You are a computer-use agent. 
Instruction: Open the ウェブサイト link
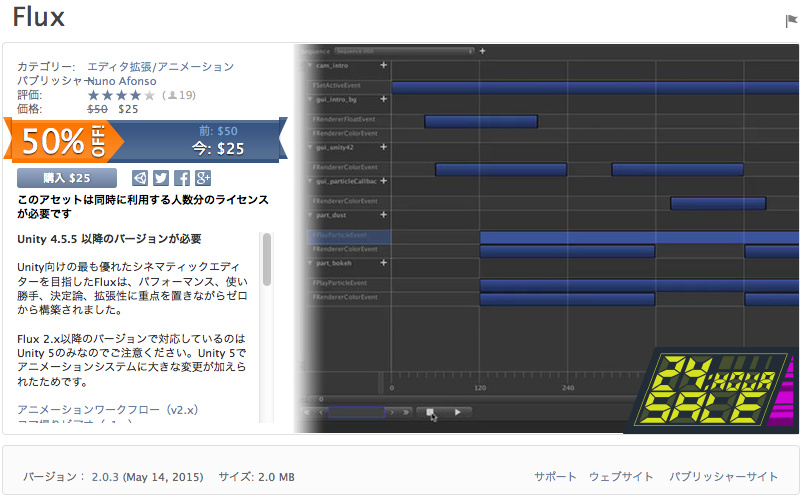pyautogui.click(x=621, y=477)
